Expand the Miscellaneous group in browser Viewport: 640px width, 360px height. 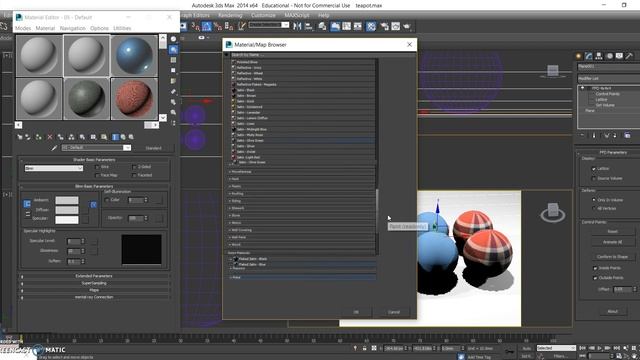(302, 172)
